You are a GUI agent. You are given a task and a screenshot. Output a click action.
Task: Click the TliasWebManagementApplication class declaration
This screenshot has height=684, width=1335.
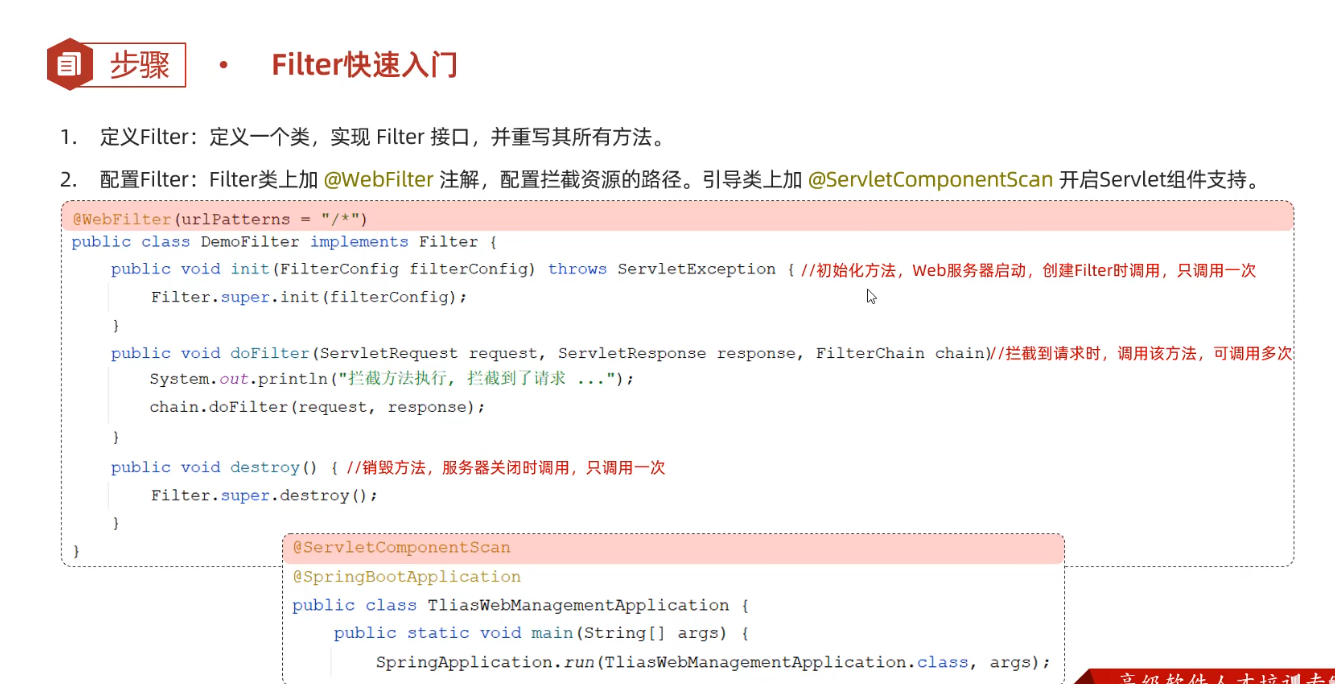pos(520,605)
